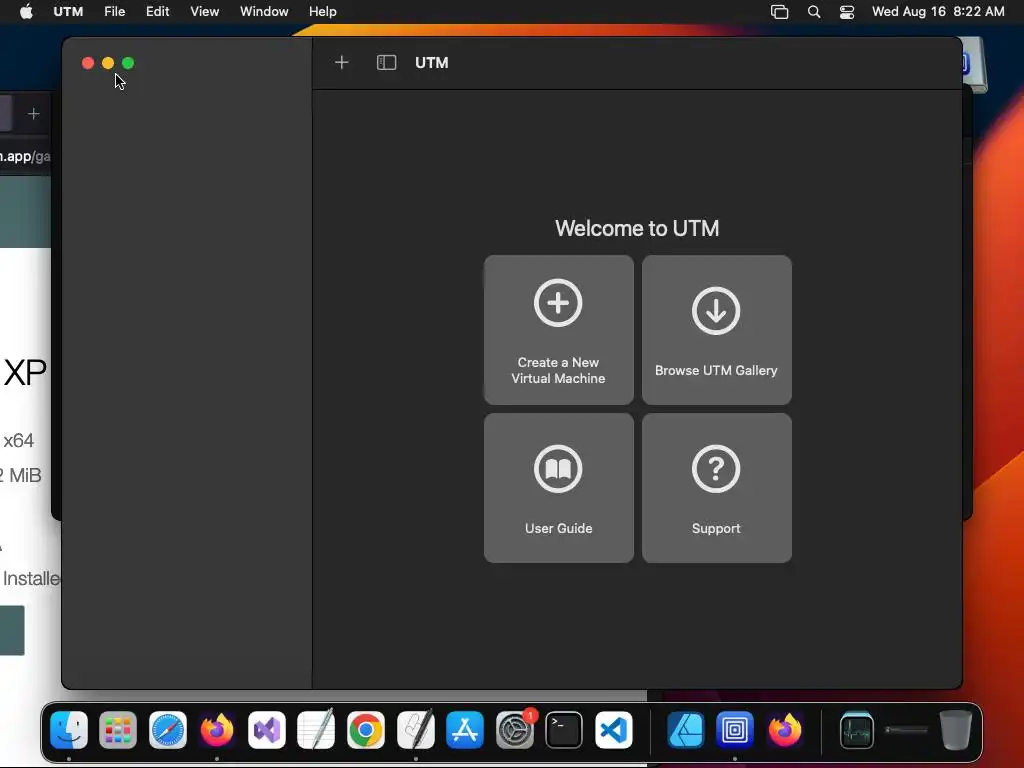Open Visual Studio from the Dock
Screen dimensions: 1024x768
coord(266,729)
